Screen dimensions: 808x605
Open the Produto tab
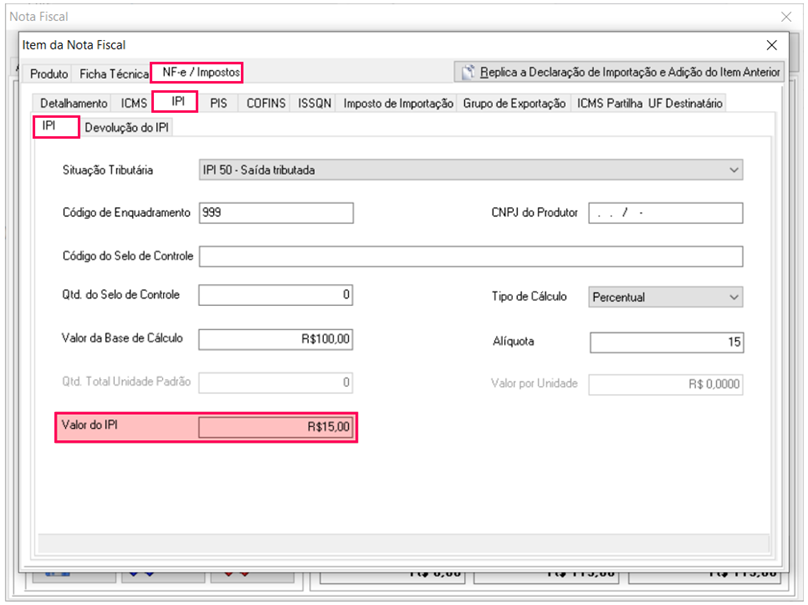click(49, 74)
